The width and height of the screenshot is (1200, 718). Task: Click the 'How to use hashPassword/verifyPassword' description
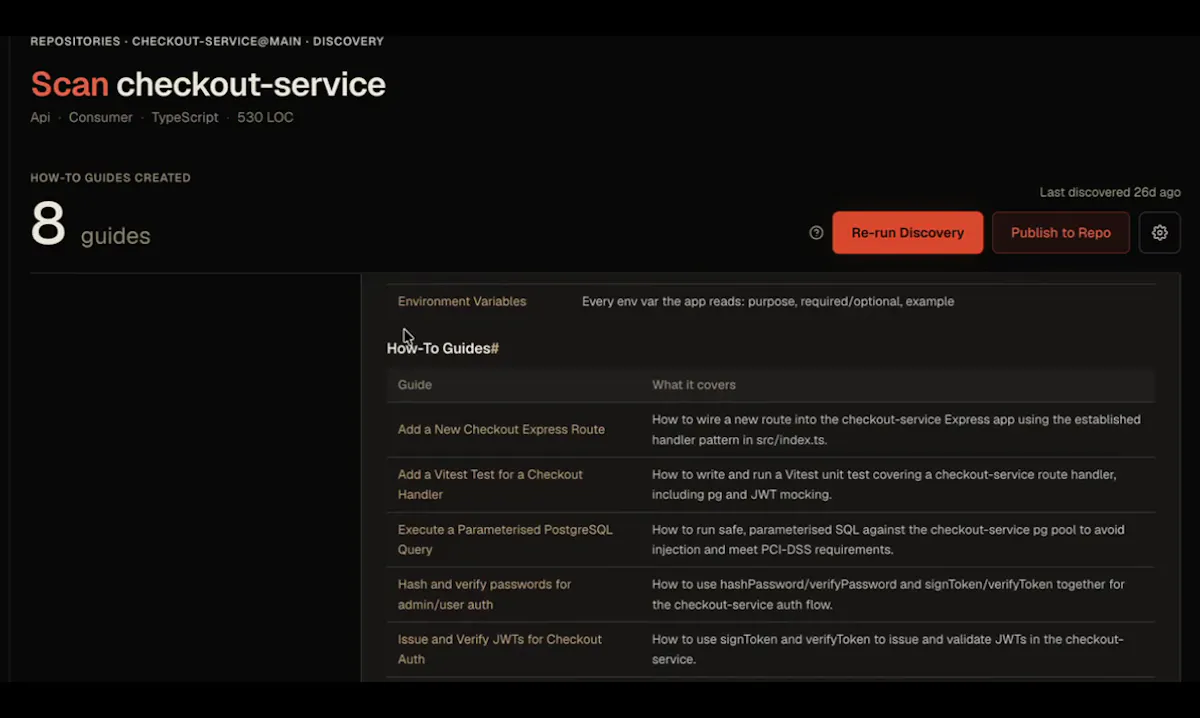(888, 595)
